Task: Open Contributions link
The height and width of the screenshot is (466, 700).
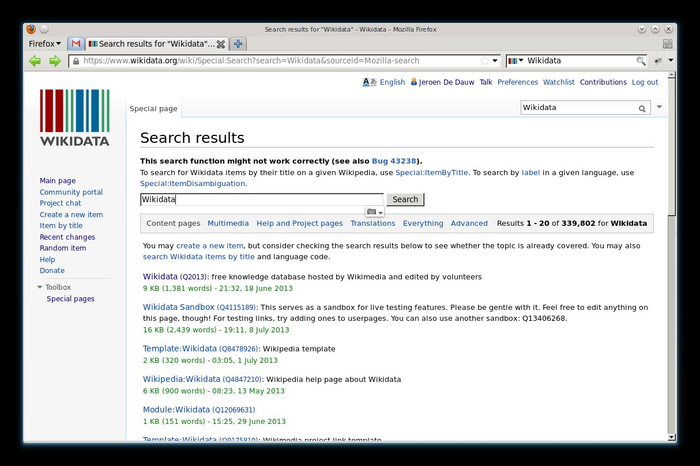Action: click(603, 82)
